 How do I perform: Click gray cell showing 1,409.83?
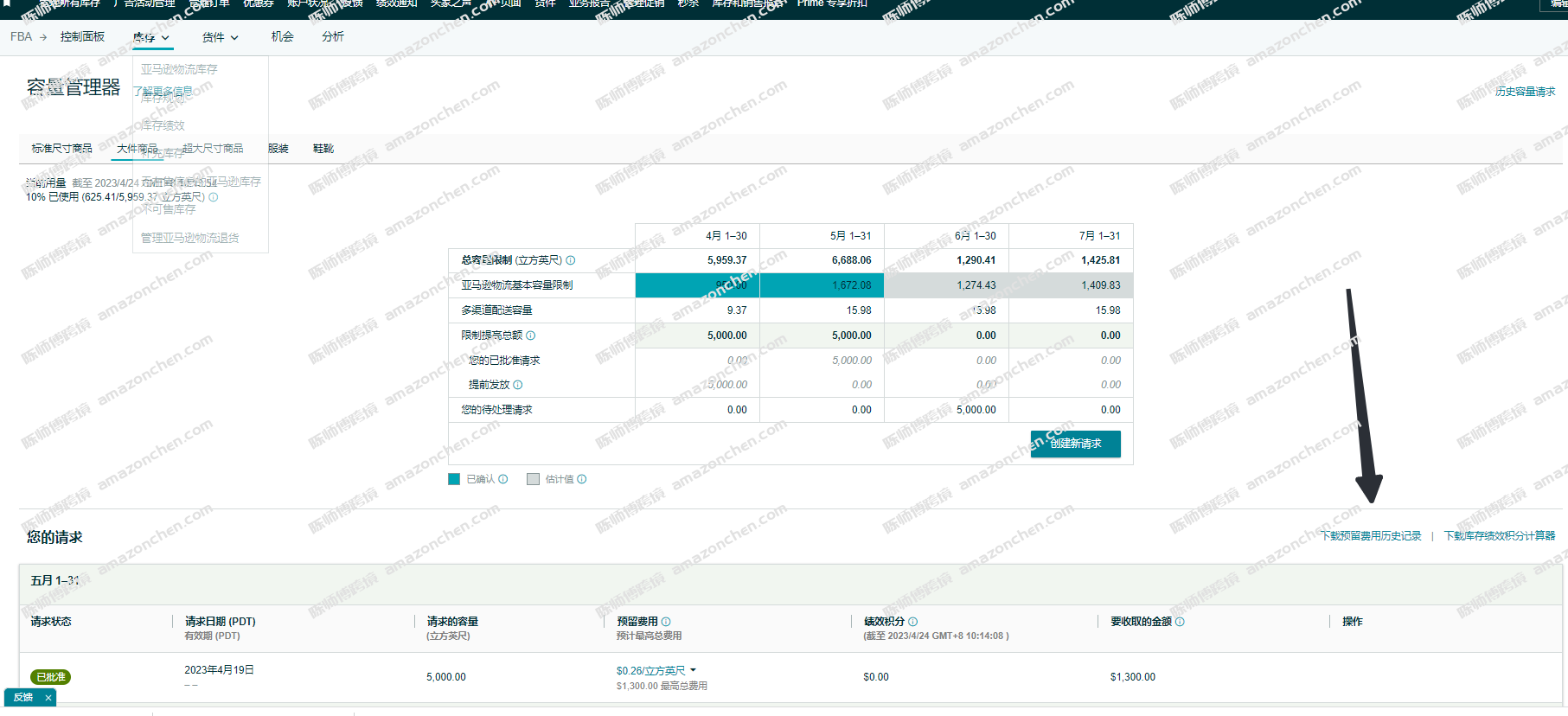pyautogui.click(x=1071, y=285)
